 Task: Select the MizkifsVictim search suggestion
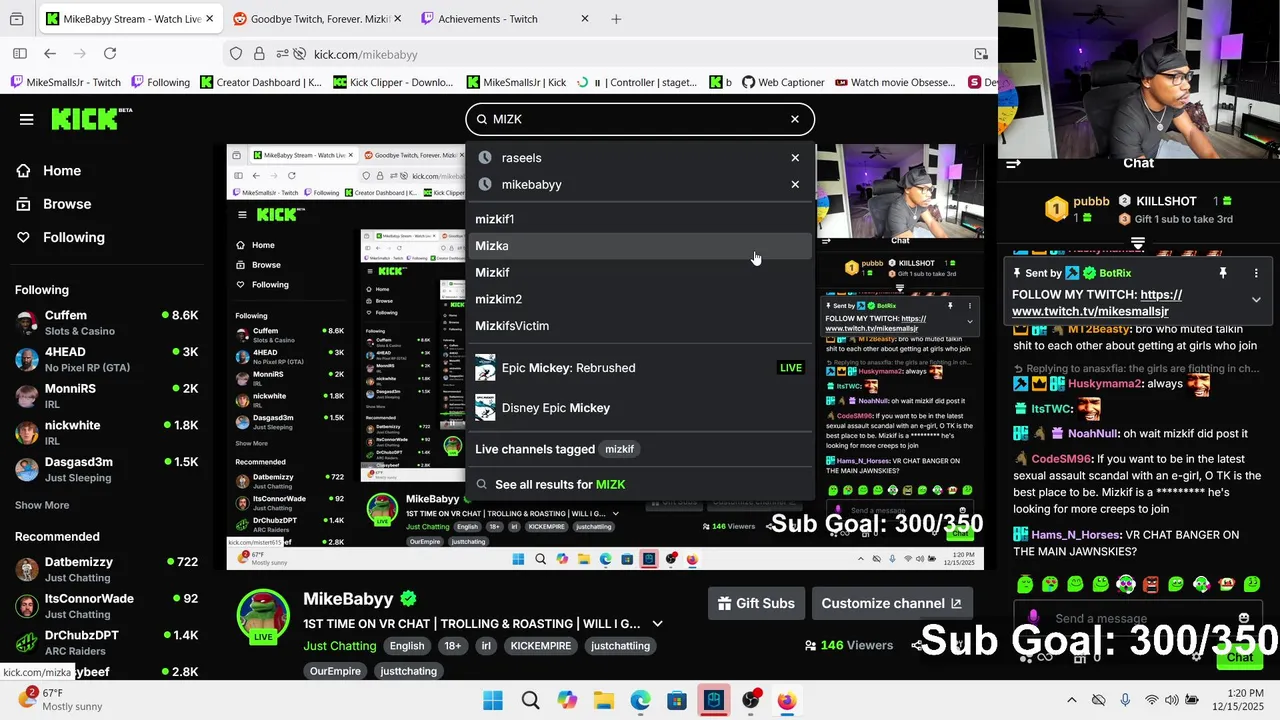[x=640, y=326]
